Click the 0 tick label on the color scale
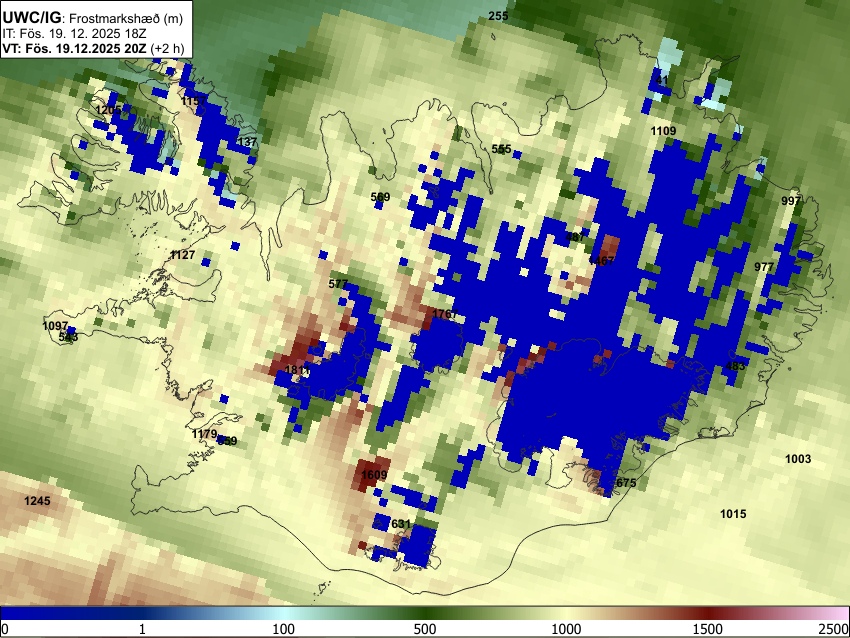Image resolution: width=850 pixels, height=638 pixels. [x=5, y=629]
